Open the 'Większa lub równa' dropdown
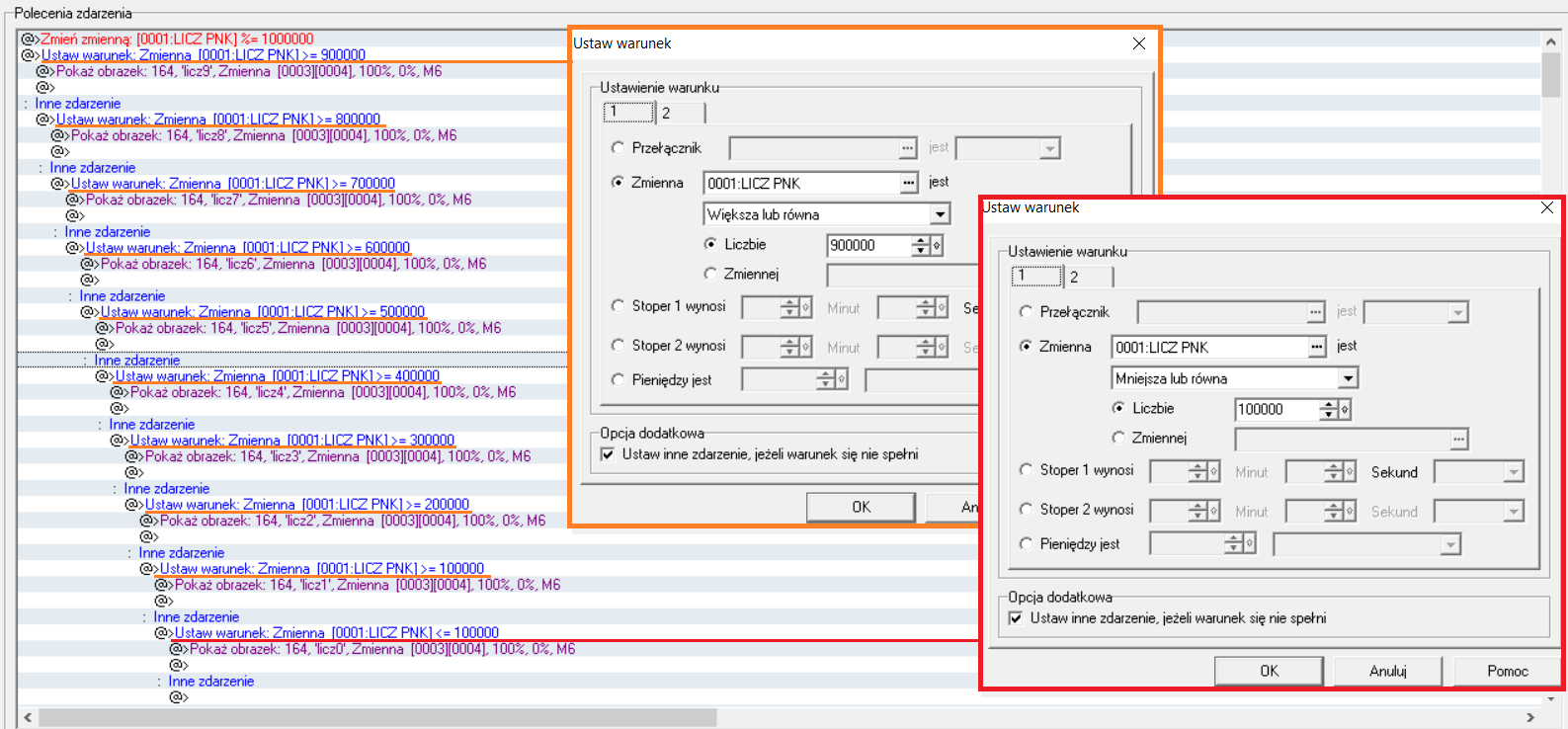The height and width of the screenshot is (729, 1568). coord(940,214)
